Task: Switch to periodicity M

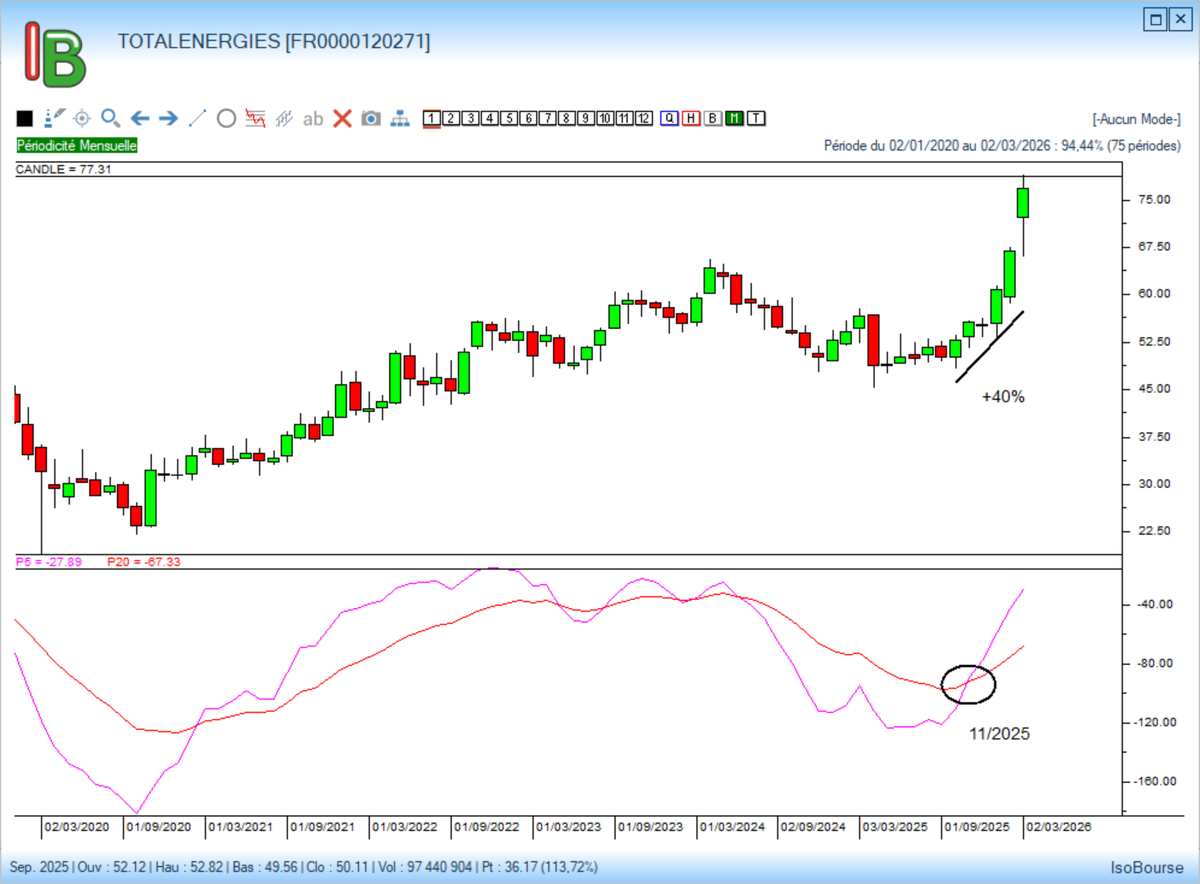Action: [x=735, y=119]
